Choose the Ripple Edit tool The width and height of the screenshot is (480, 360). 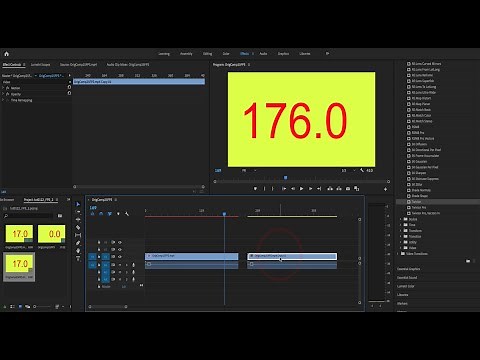pyautogui.click(x=78, y=220)
